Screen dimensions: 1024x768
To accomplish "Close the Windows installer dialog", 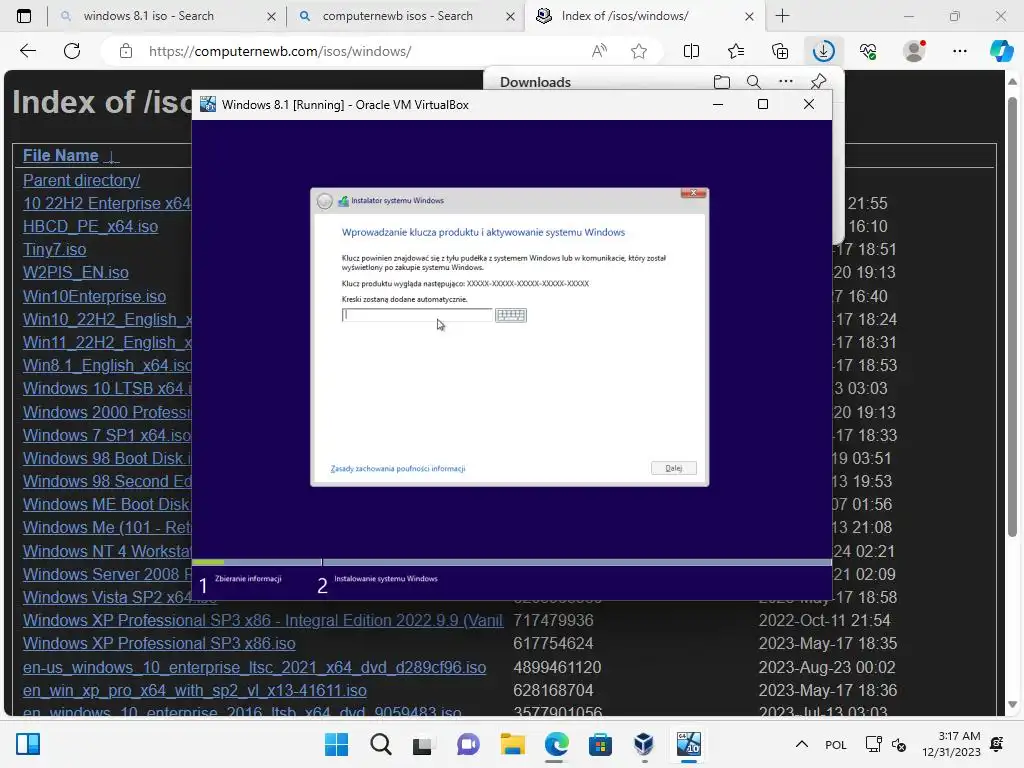I will point(693,193).
